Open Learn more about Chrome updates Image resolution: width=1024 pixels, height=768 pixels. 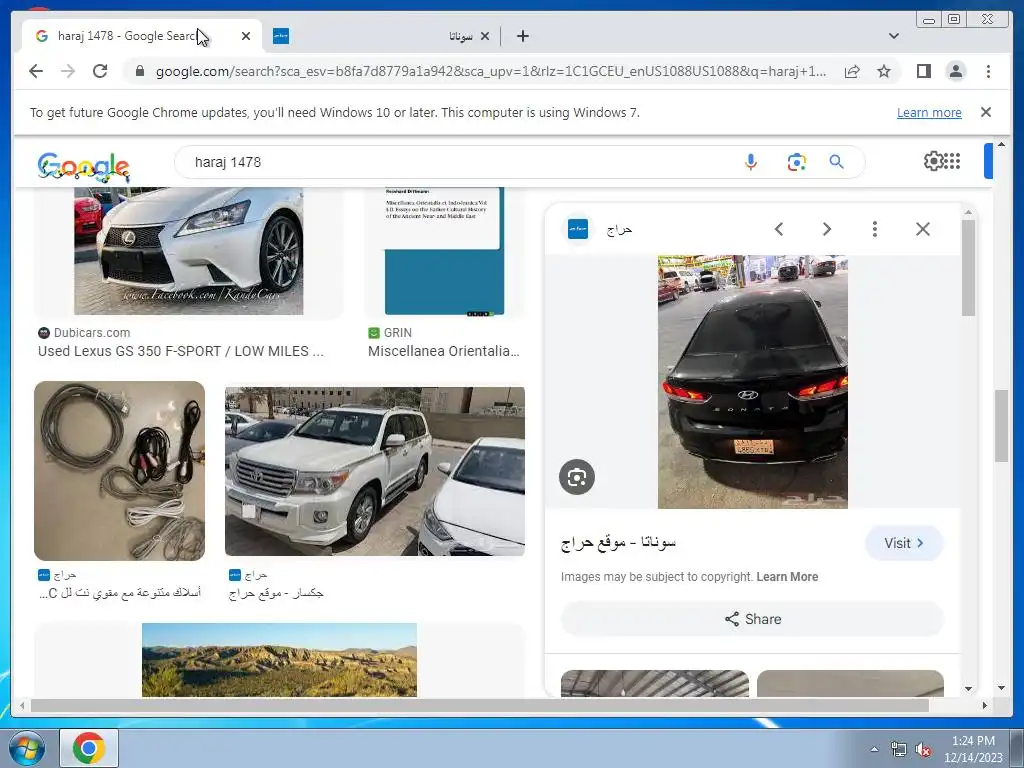[x=929, y=112]
